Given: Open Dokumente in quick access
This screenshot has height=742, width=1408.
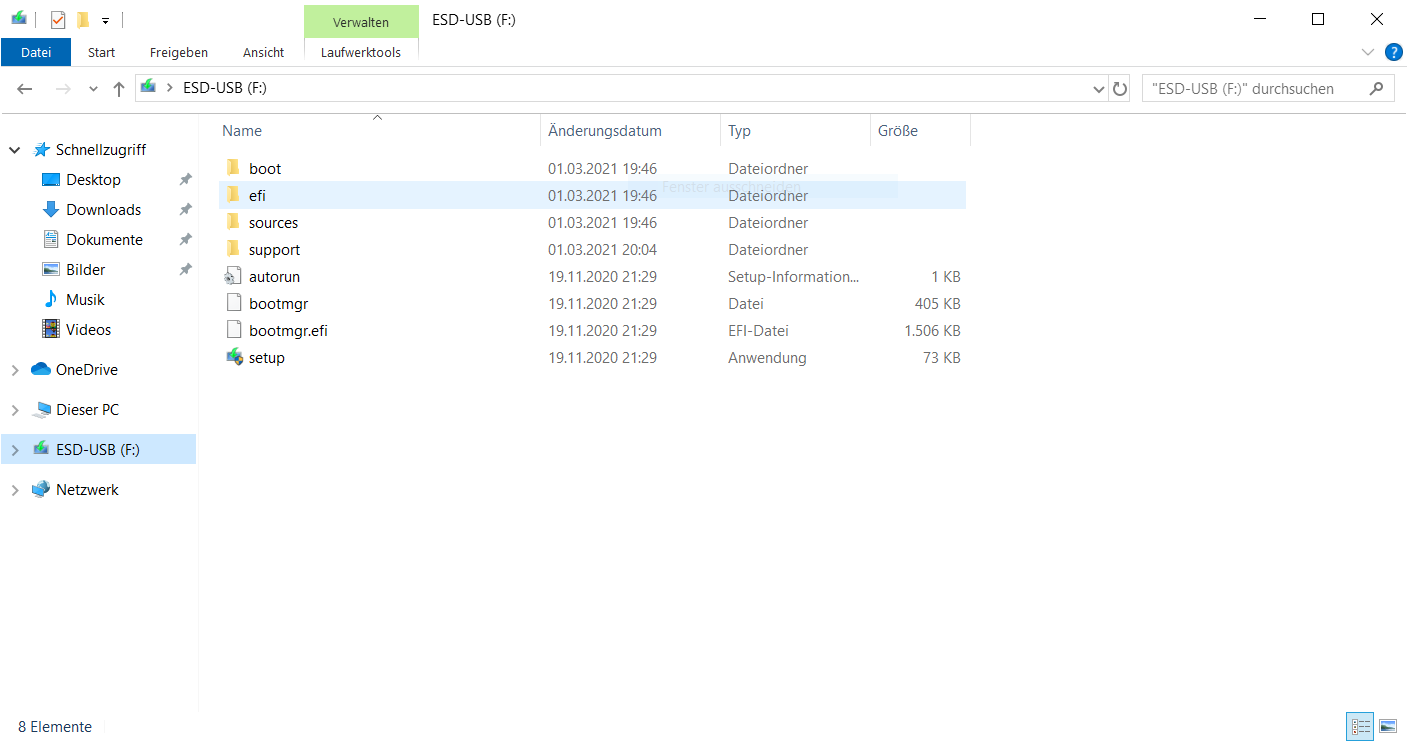Looking at the screenshot, I should [x=104, y=240].
